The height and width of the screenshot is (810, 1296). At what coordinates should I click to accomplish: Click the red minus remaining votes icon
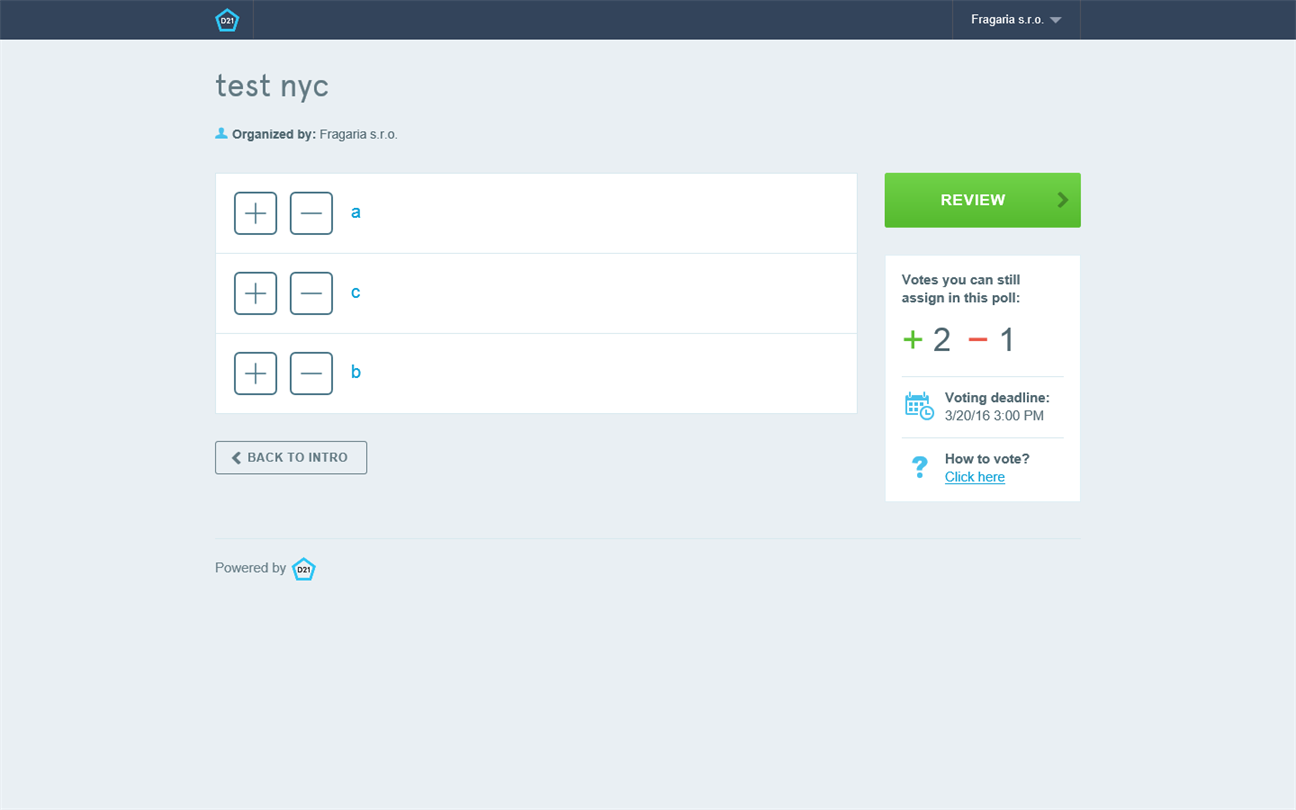click(978, 340)
